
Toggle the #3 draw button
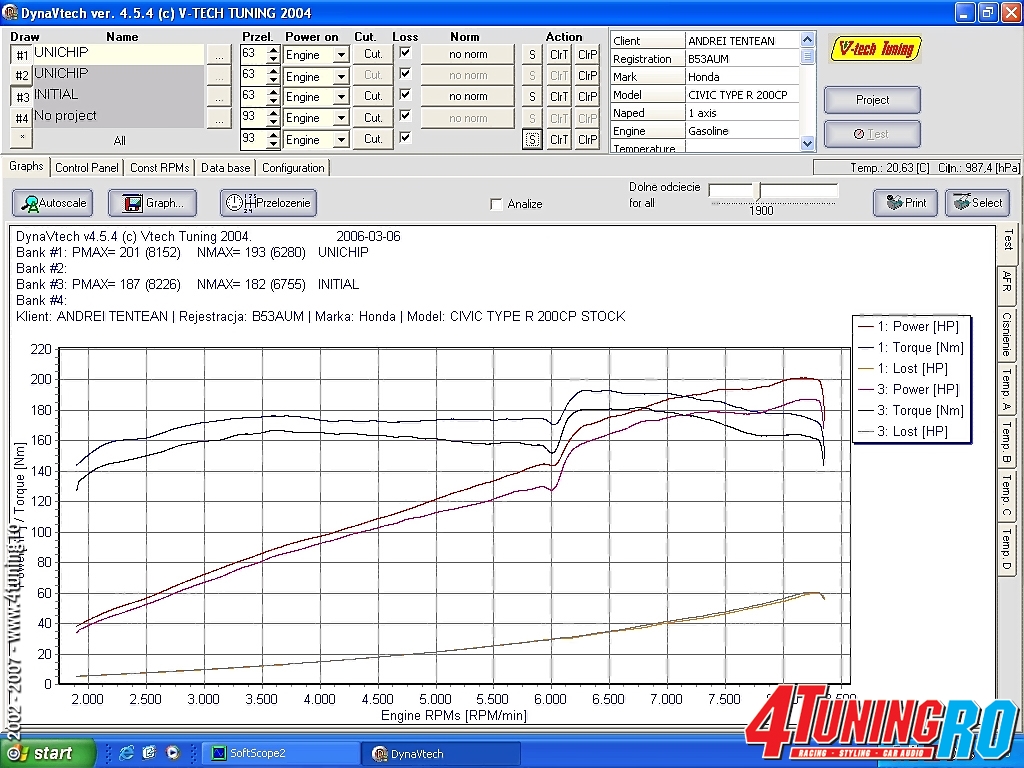pyautogui.click(x=22, y=97)
